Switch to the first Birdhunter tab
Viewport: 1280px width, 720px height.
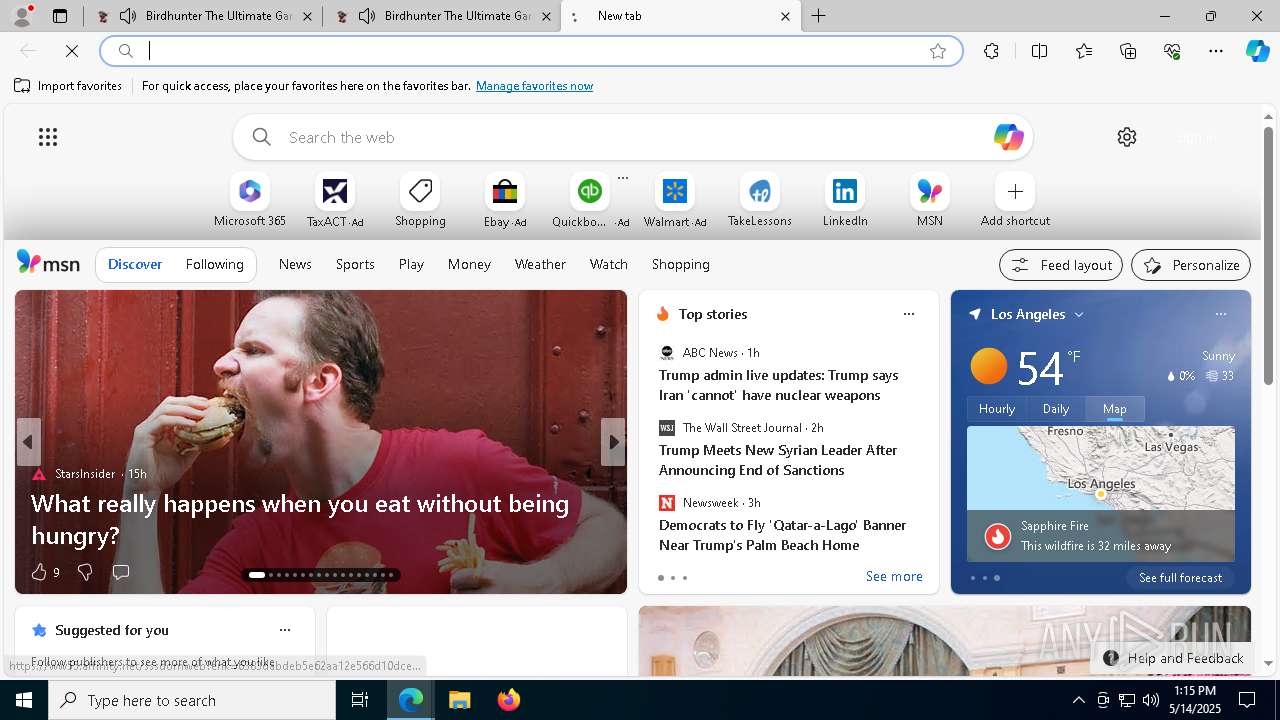coord(204,16)
